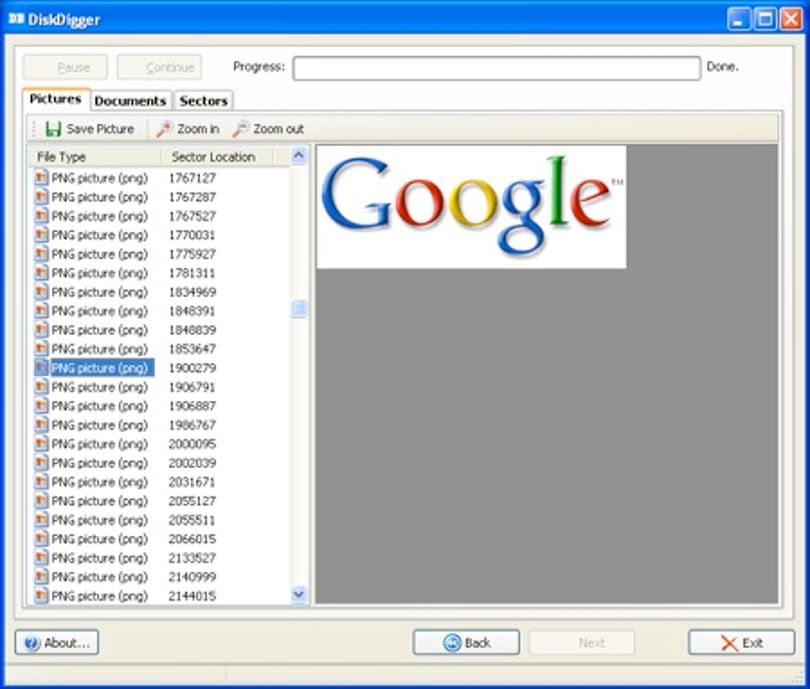The height and width of the screenshot is (689, 810).
Task: Click the About question mark icon
Action: 32,643
